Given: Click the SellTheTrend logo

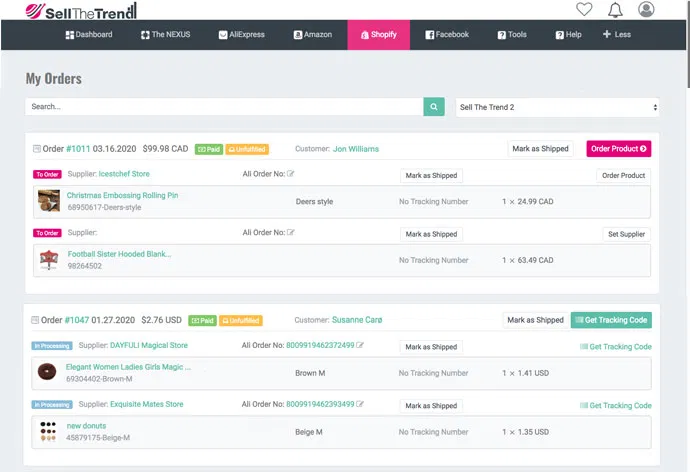Looking at the screenshot, I should pyautogui.click(x=81, y=11).
